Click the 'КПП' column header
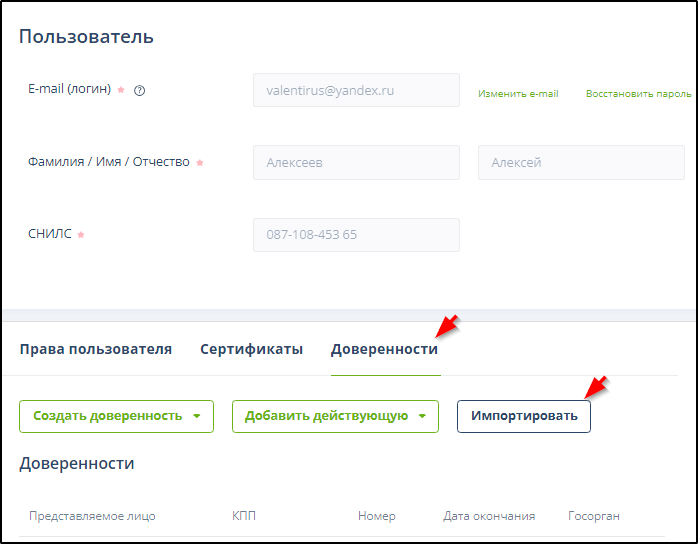The image size is (698, 544). click(245, 516)
